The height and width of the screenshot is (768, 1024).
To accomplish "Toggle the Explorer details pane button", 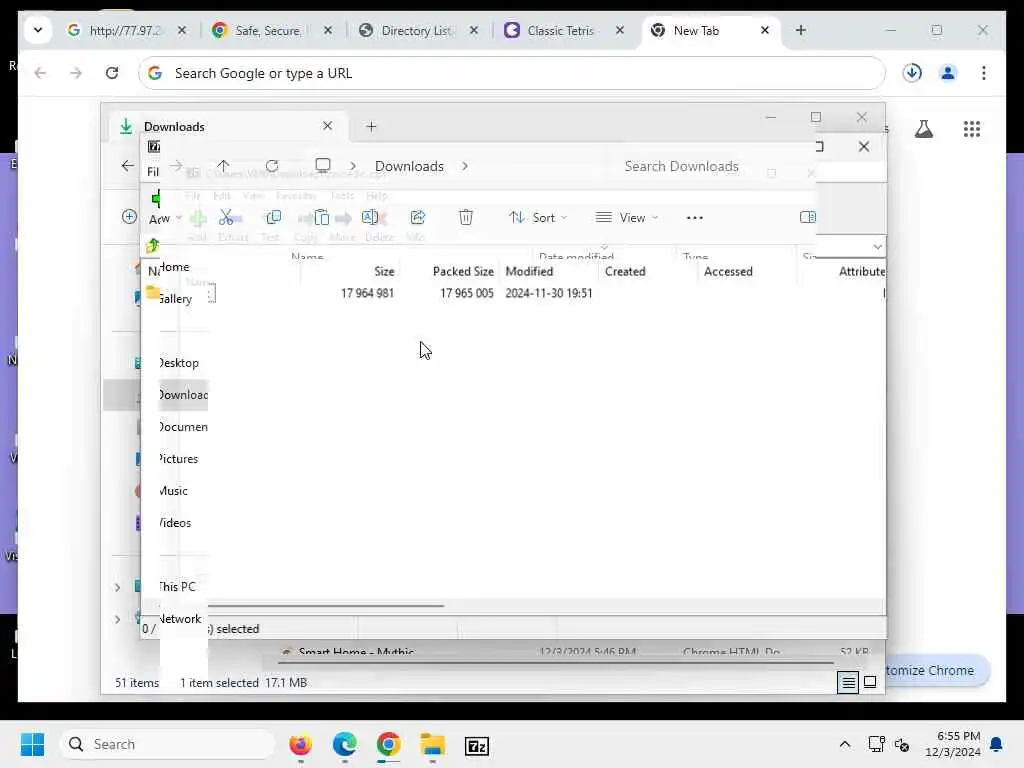I will click(807, 217).
